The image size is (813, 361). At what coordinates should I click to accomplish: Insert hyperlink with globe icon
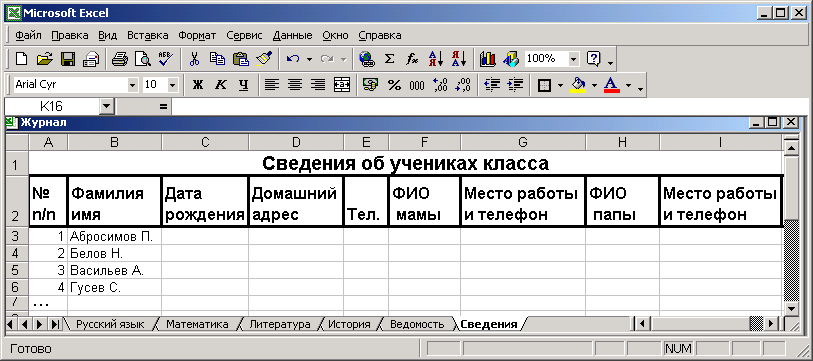pyautogui.click(x=367, y=59)
